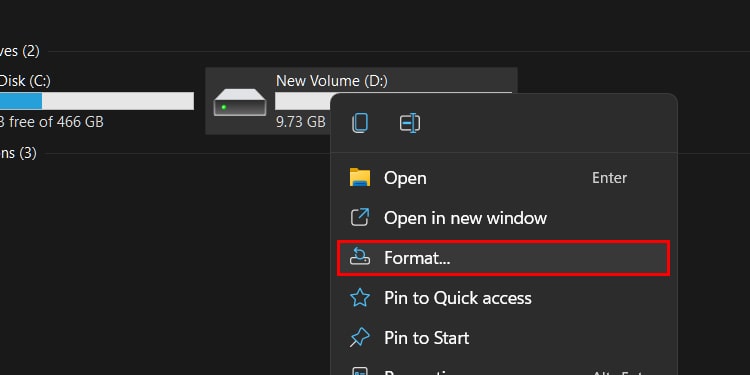This screenshot has width=750, height=375.
Task: Click the 9.73 GB text under D:
Action: [300, 122]
